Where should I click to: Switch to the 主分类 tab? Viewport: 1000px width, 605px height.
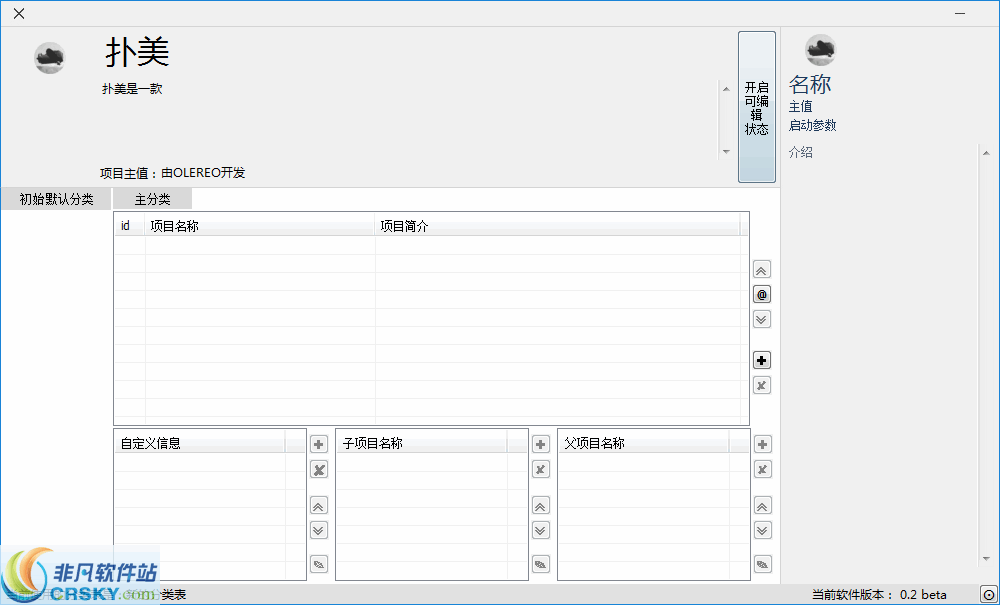[x=151, y=198]
